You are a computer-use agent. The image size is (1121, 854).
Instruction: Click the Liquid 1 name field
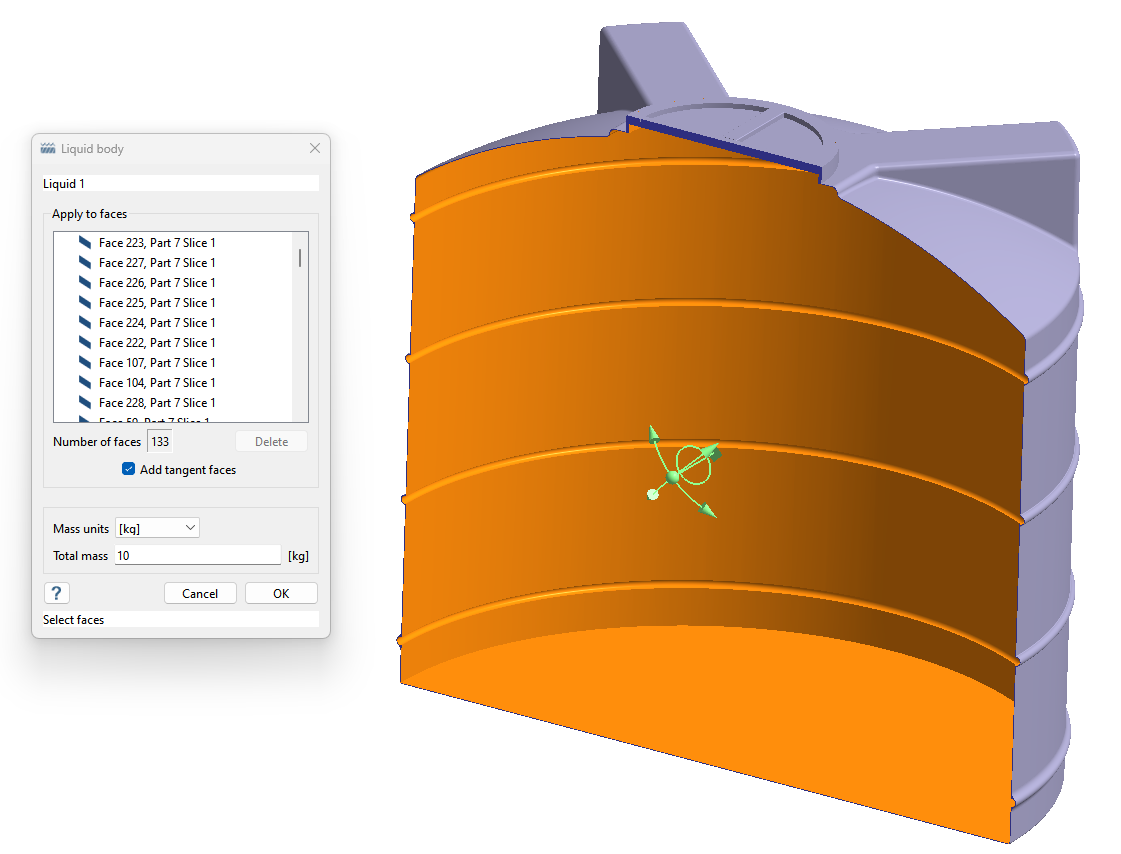pos(180,184)
